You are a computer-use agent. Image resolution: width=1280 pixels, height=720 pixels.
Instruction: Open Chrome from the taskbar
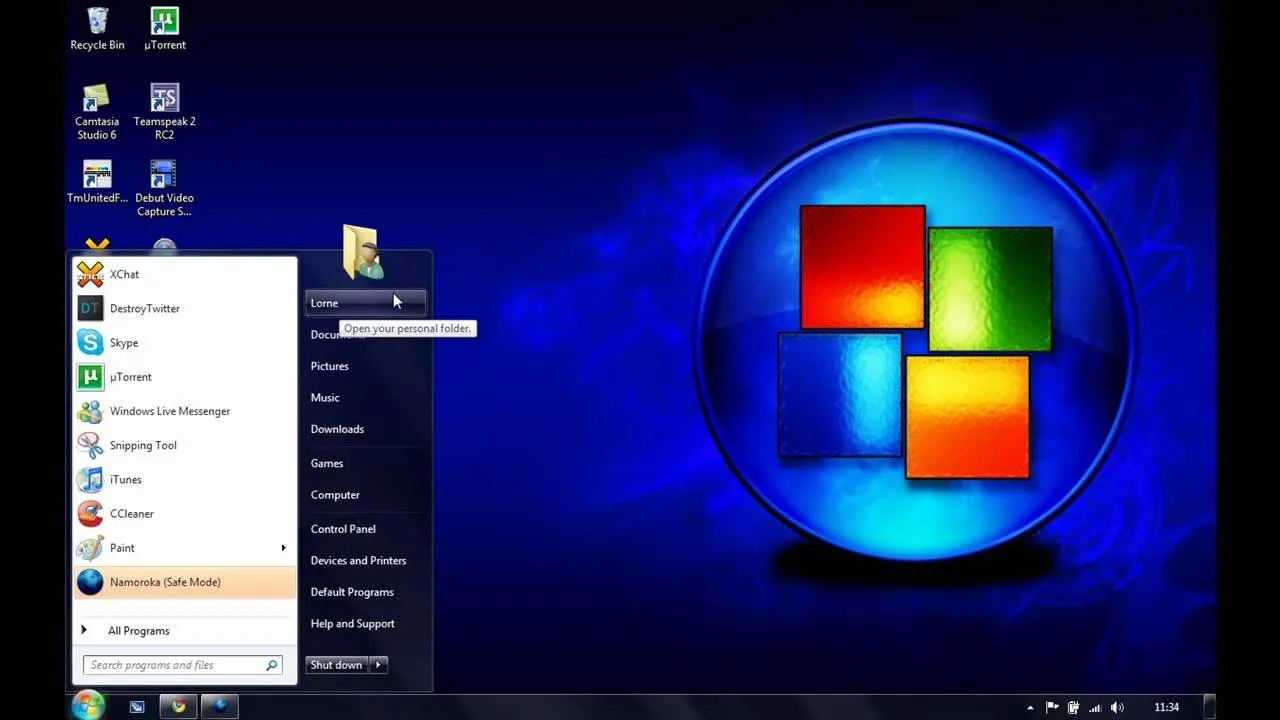[x=178, y=707]
